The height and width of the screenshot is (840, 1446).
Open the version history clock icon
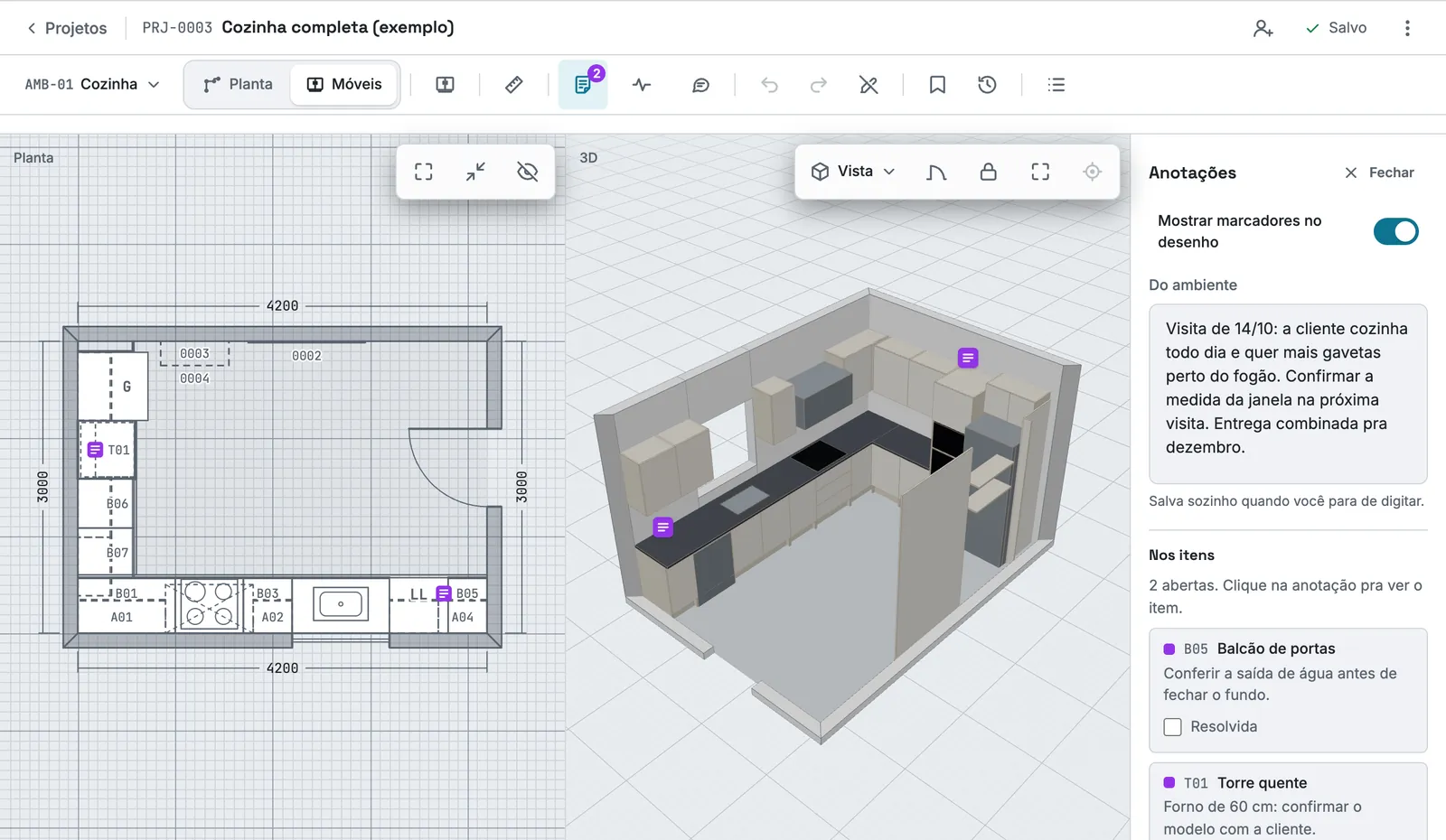(987, 85)
